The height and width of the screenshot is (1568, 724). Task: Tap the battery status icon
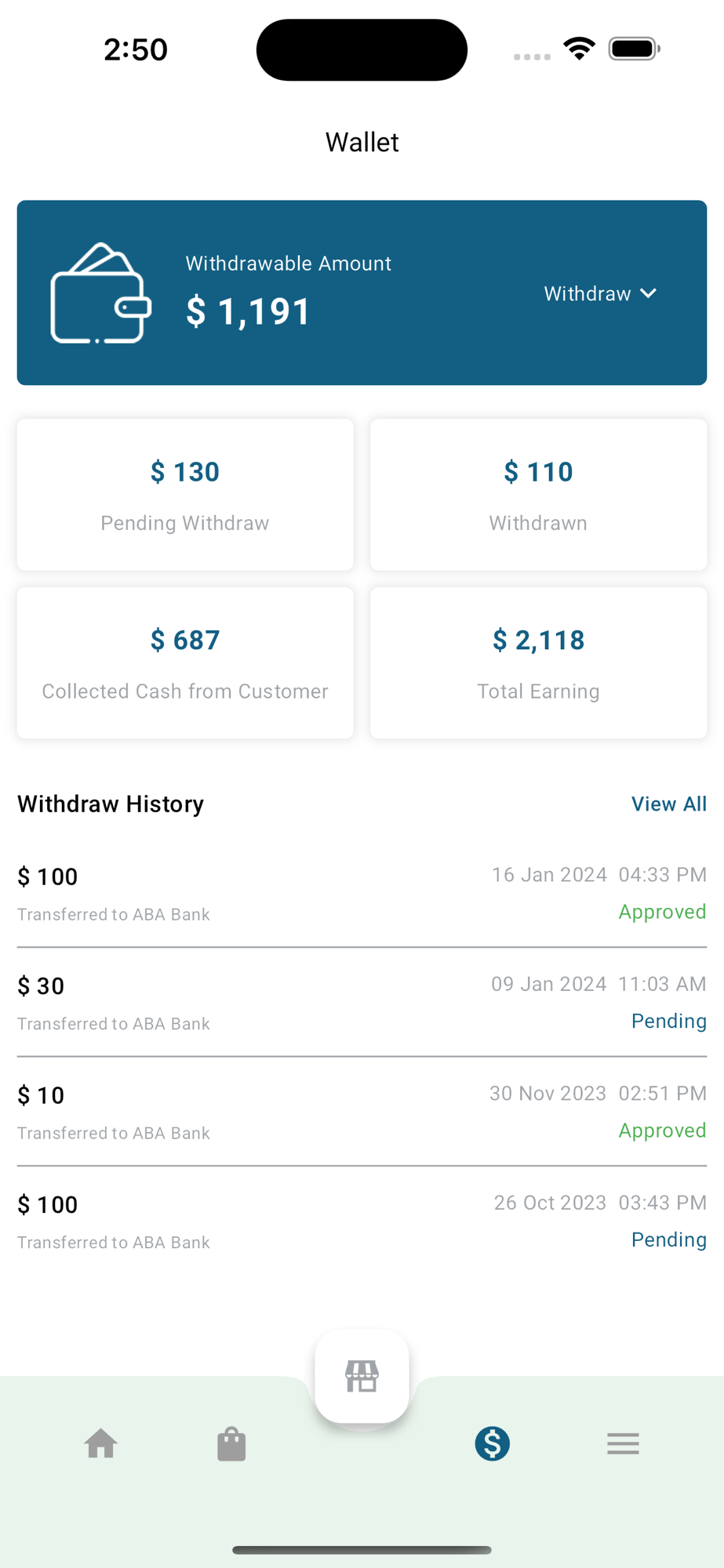(x=634, y=49)
